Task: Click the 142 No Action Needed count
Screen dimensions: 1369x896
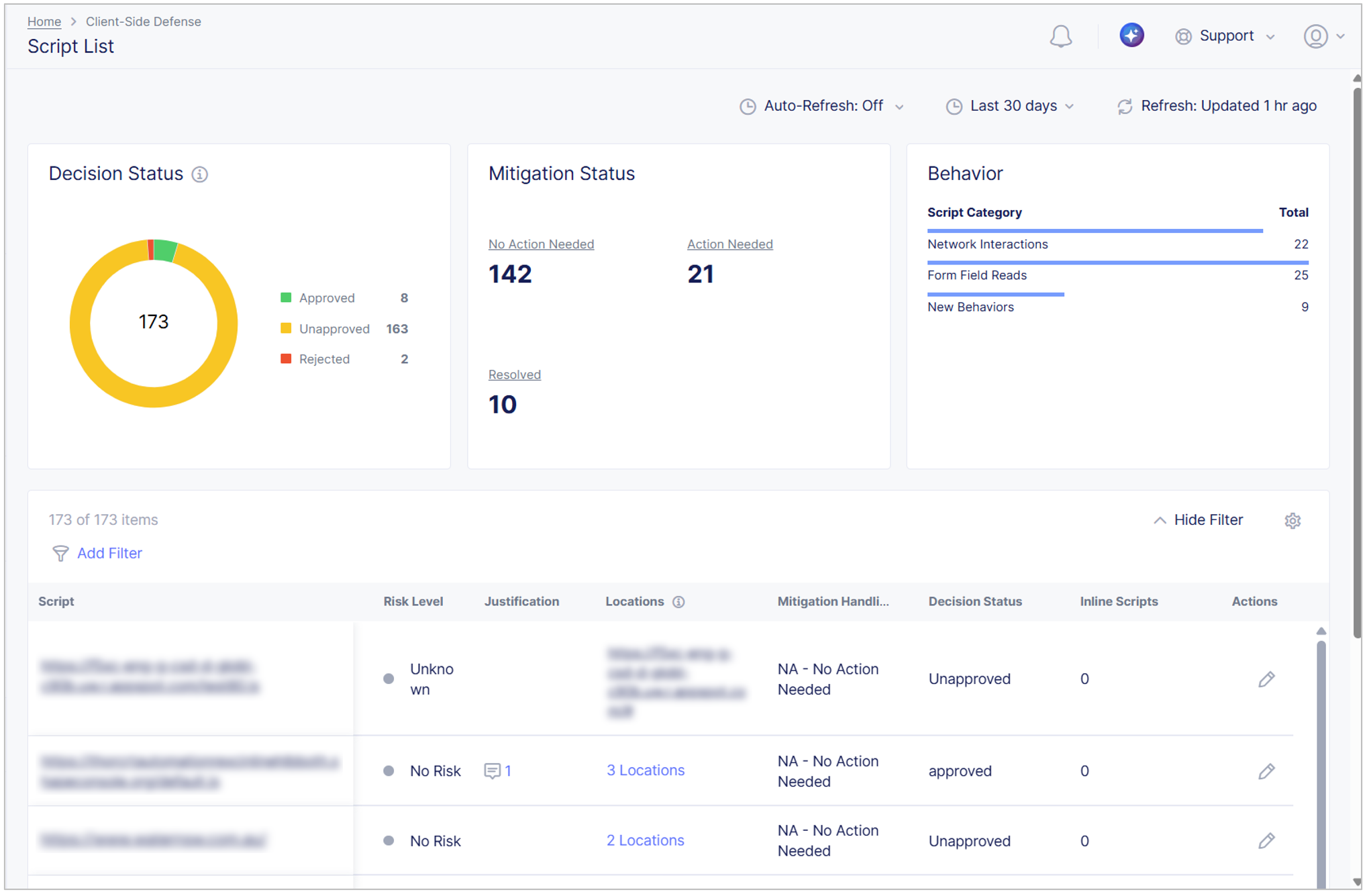Action: click(510, 274)
